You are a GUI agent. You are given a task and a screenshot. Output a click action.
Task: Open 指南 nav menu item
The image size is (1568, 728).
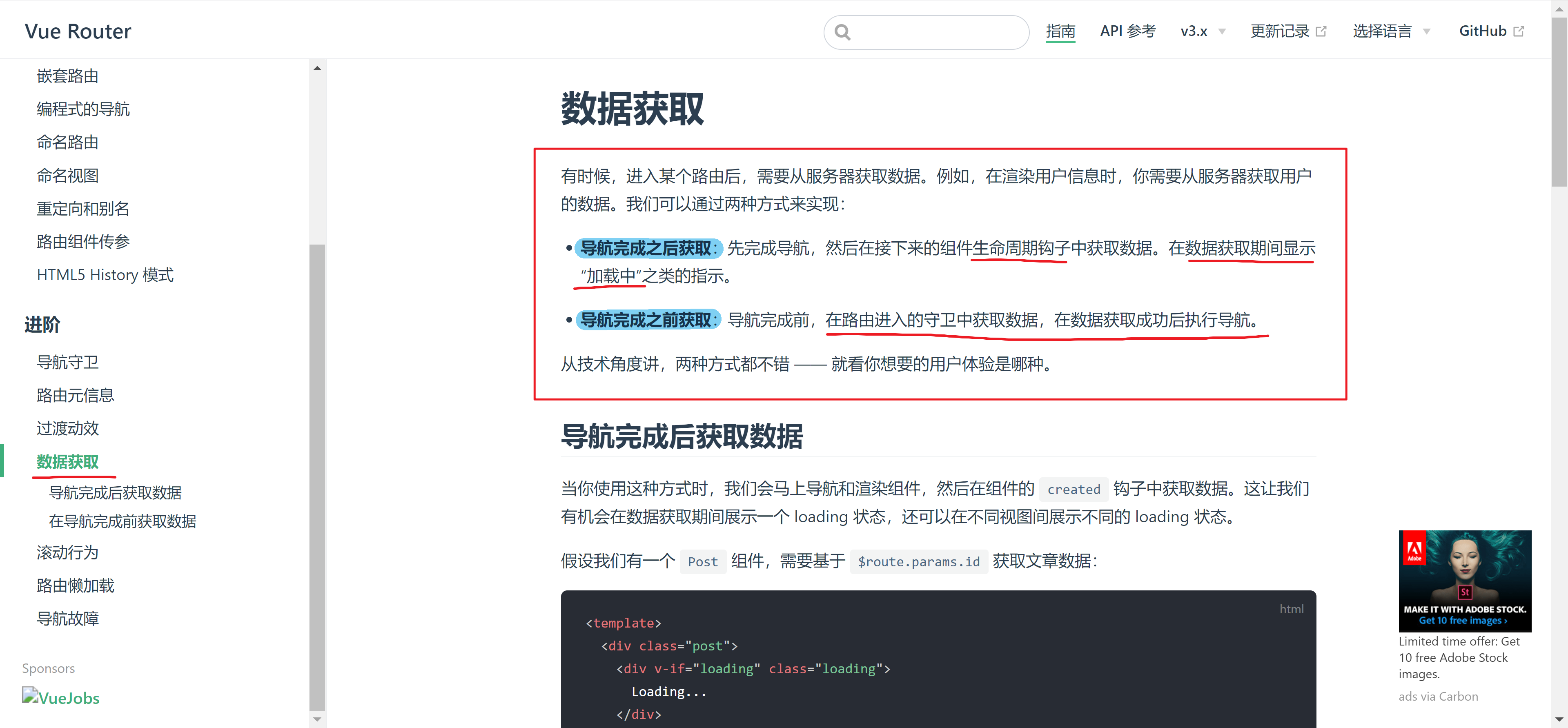[1060, 32]
